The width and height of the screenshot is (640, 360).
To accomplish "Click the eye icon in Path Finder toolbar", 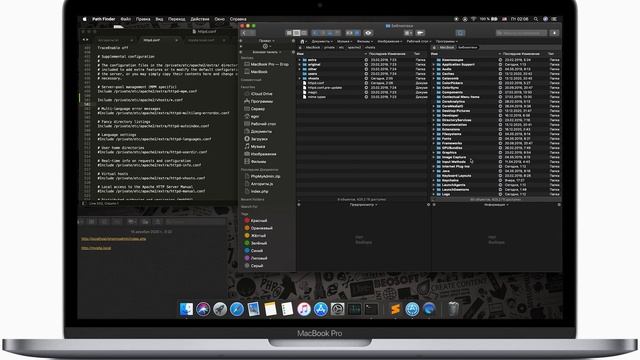I will pyautogui.click(x=368, y=33).
